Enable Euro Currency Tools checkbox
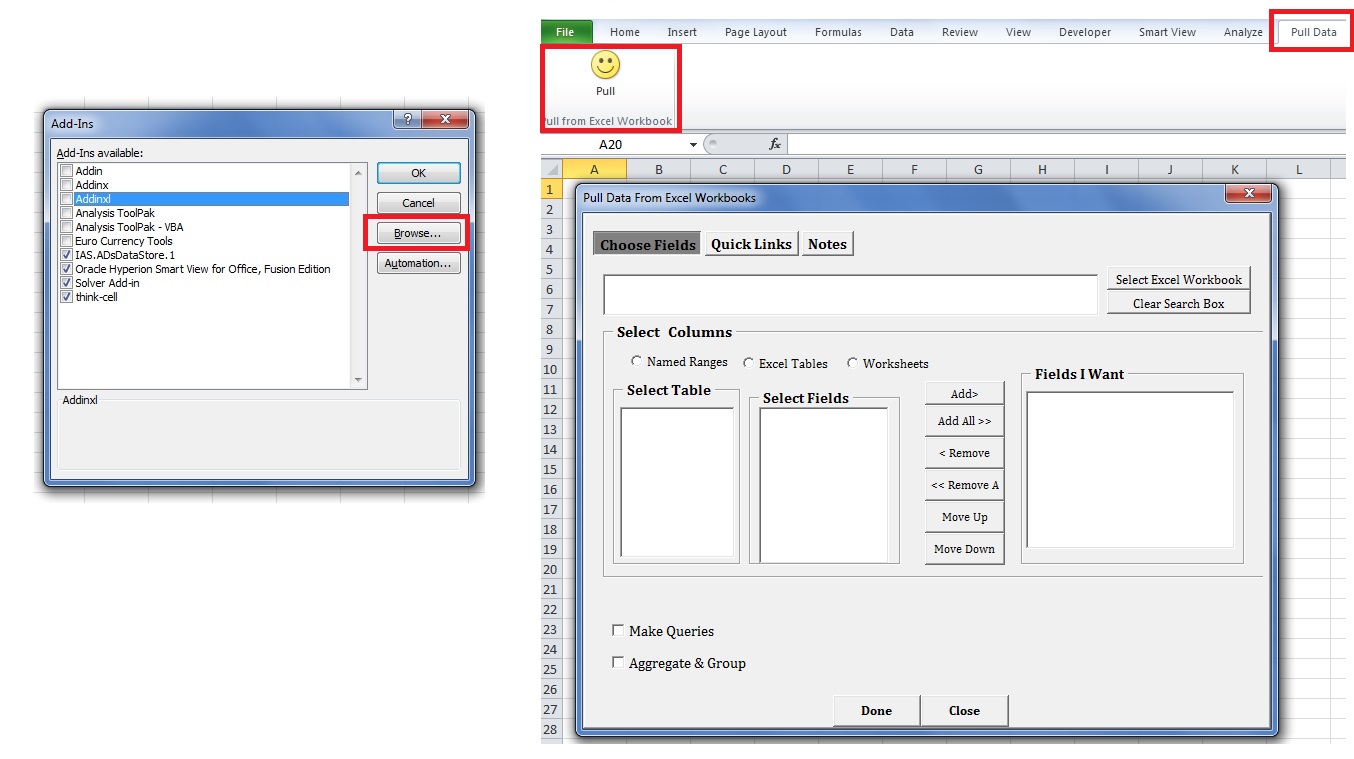1354x759 pixels. coord(67,241)
